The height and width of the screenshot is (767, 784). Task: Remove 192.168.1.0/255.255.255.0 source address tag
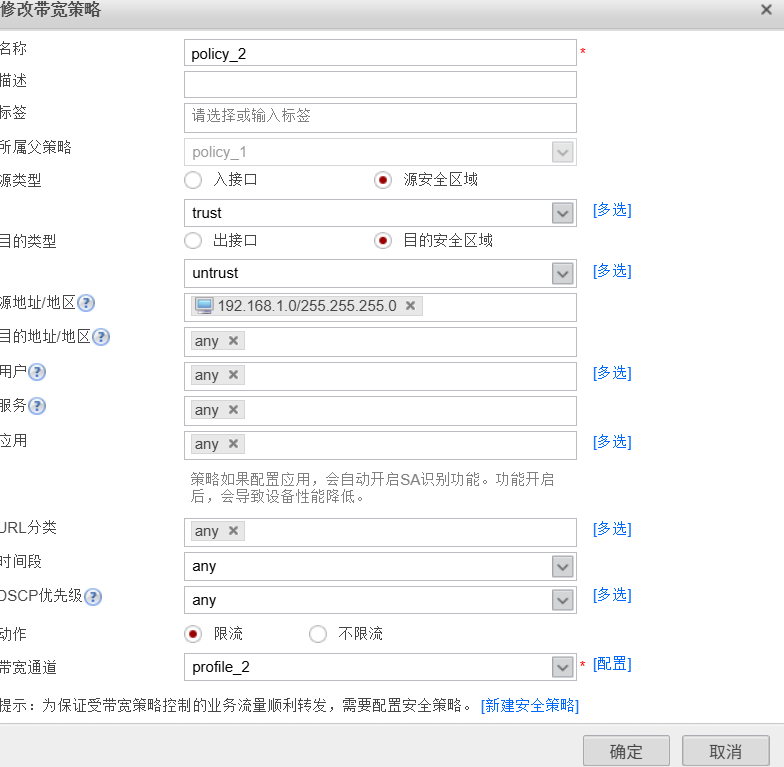tap(410, 306)
